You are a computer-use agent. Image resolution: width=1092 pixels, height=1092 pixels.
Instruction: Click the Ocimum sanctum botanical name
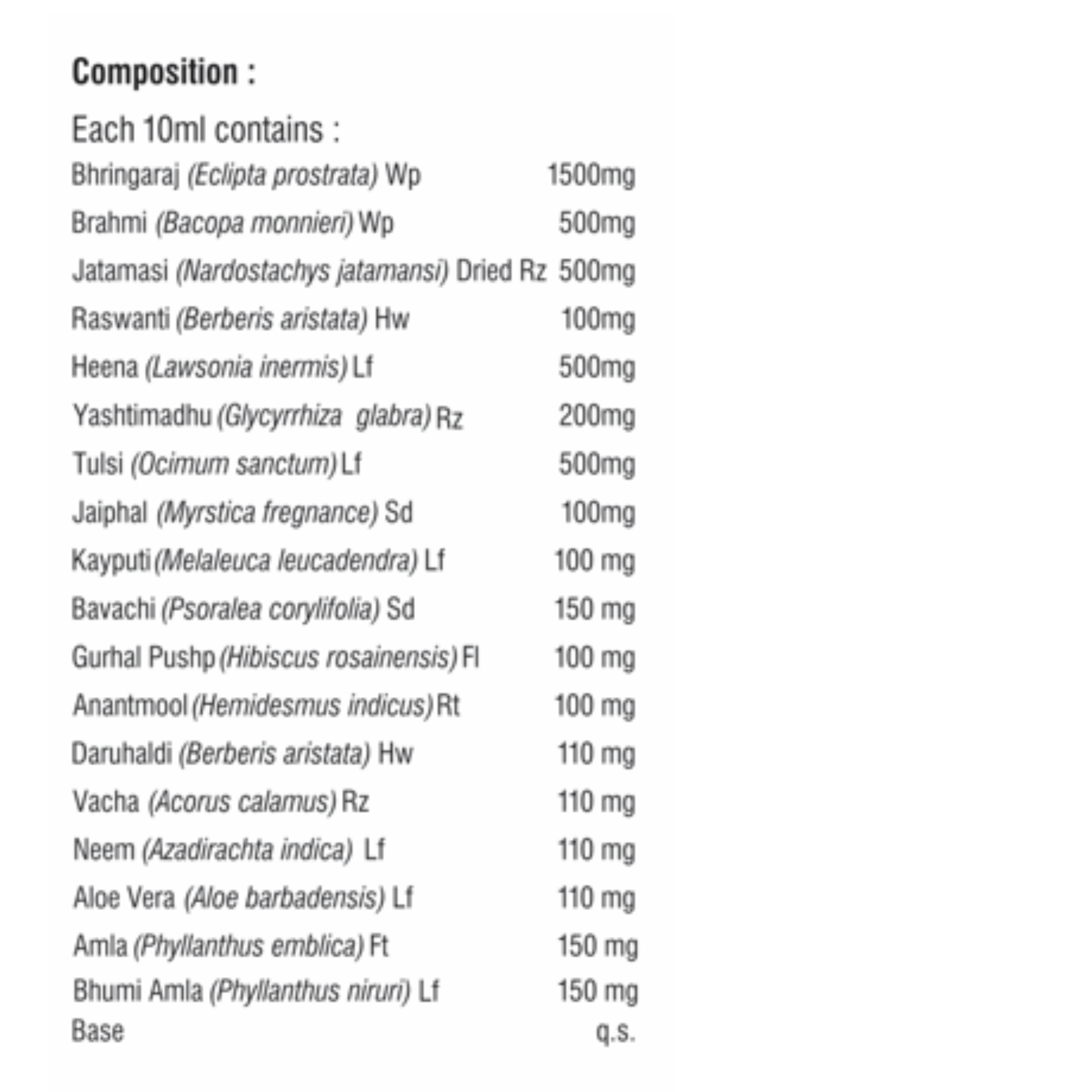coord(234,465)
